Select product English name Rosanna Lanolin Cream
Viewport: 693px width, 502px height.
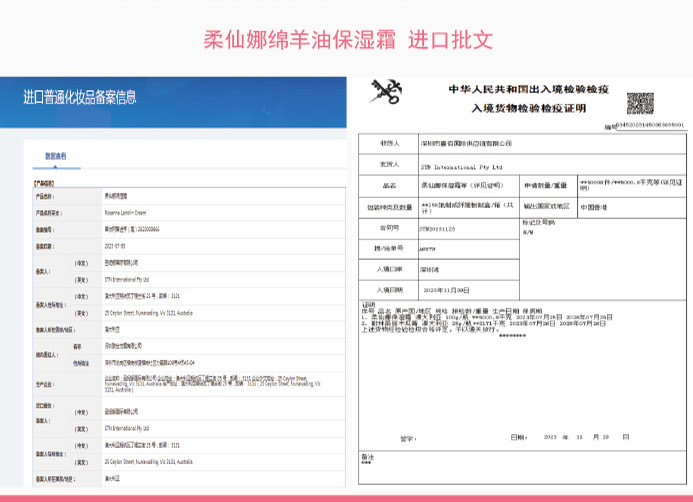(x=125, y=213)
